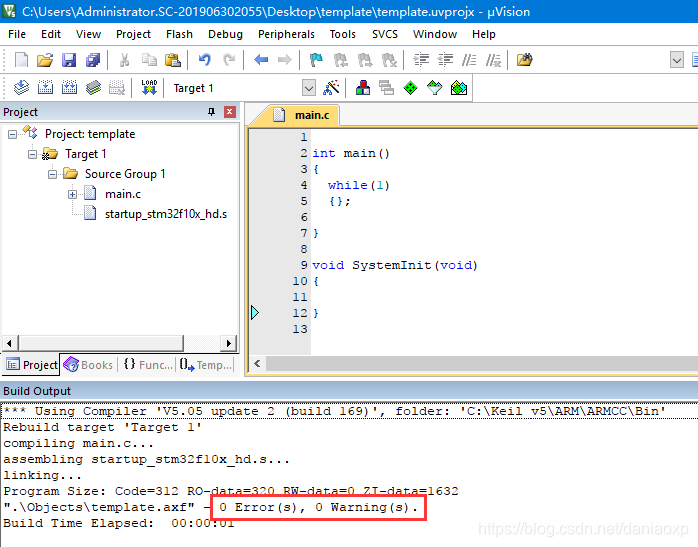Screen dimensions: 698x547
Task: Comment out the selected code lines
Action: click(469, 60)
